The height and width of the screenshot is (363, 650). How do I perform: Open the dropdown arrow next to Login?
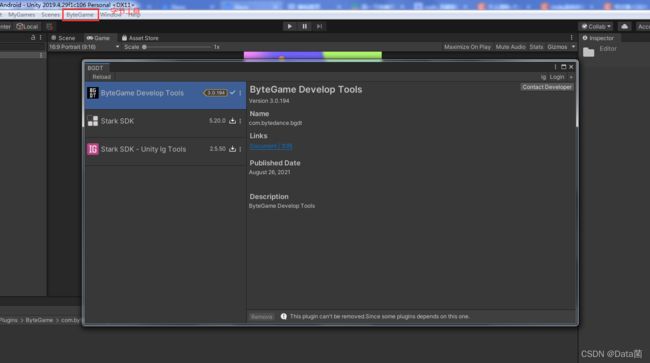(x=571, y=77)
